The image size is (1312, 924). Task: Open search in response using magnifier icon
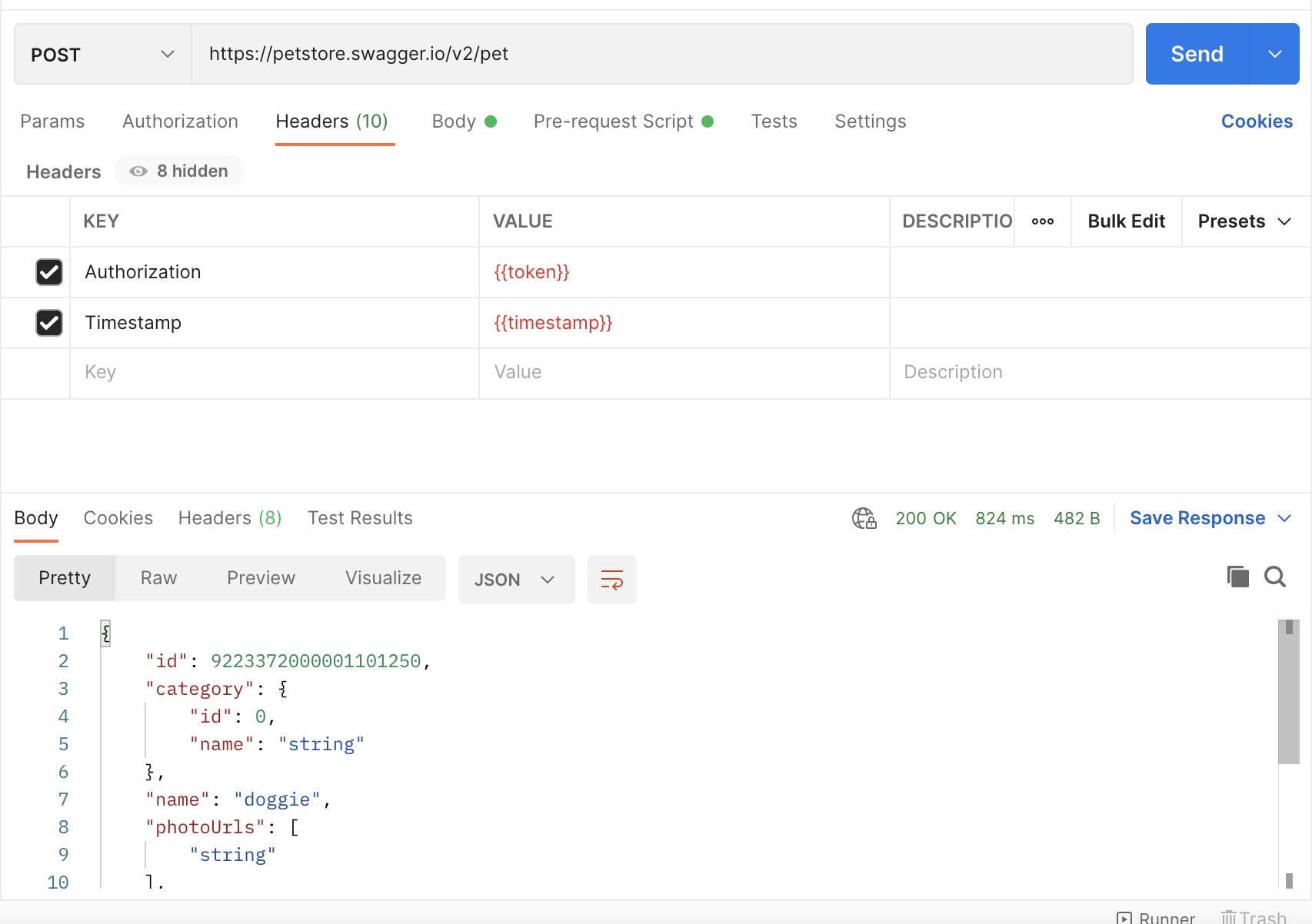point(1275,577)
